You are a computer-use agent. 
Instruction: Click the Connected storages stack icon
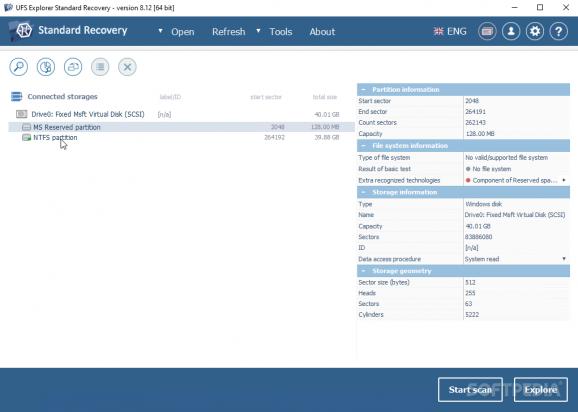17,97
